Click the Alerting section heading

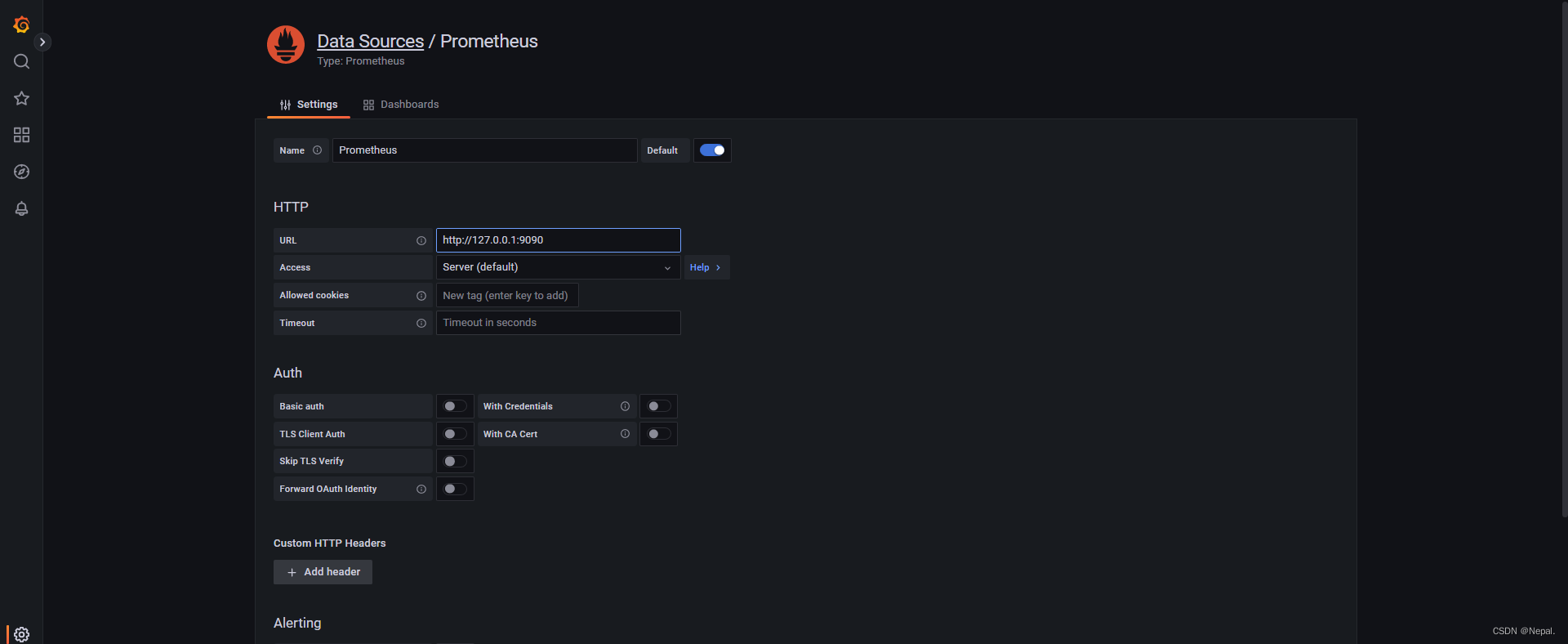297,623
